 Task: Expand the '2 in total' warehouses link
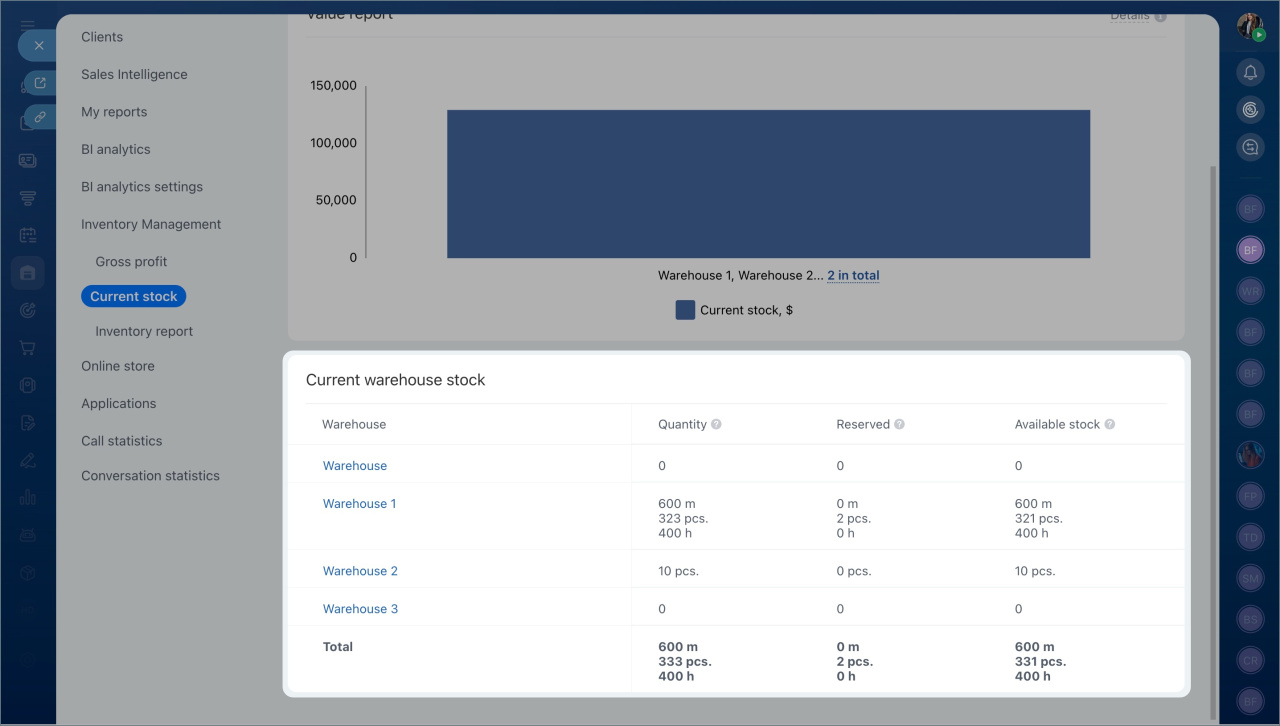point(853,275)
